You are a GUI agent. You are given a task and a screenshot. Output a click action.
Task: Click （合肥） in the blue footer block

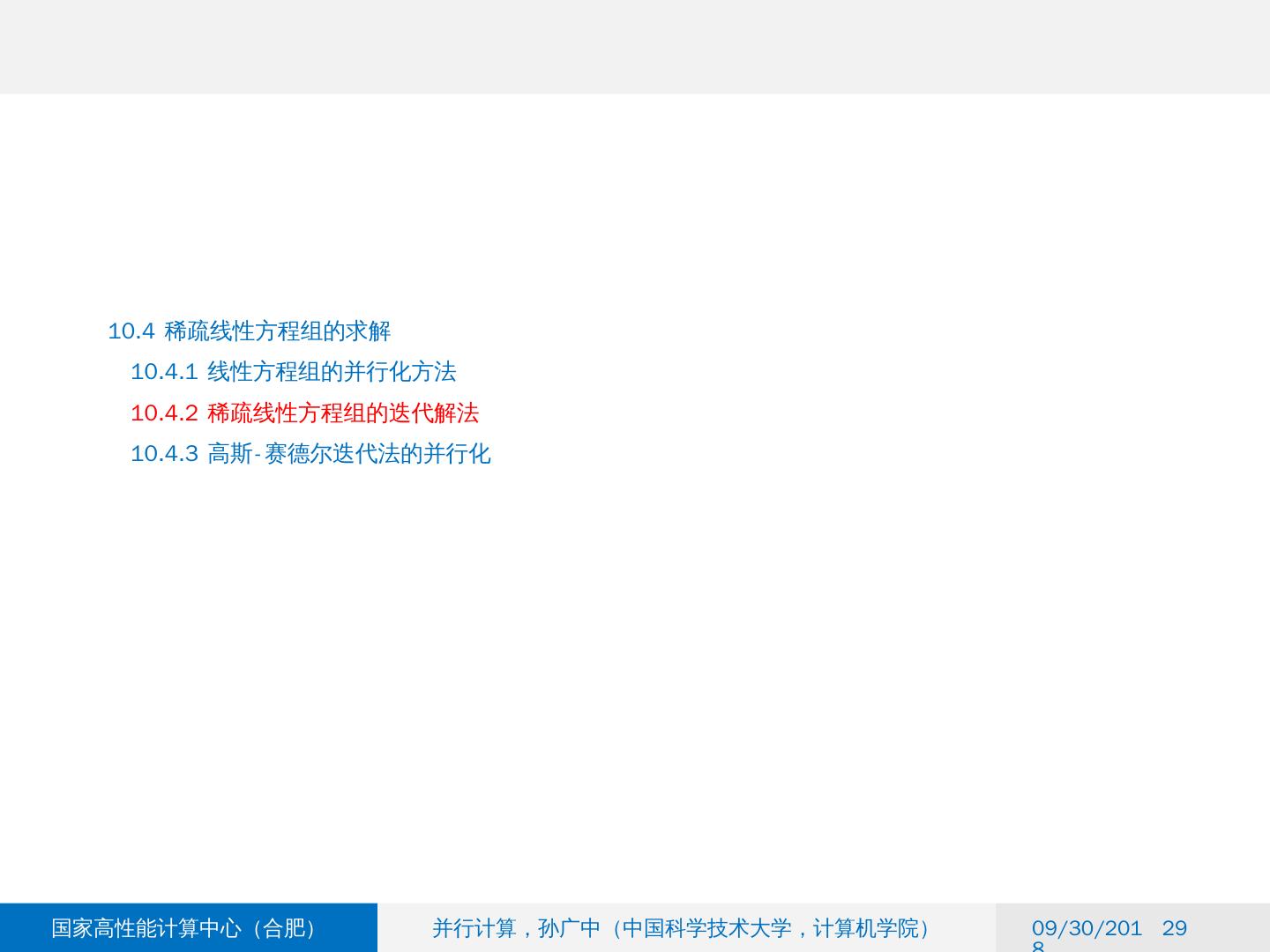[x=283, y=928]
